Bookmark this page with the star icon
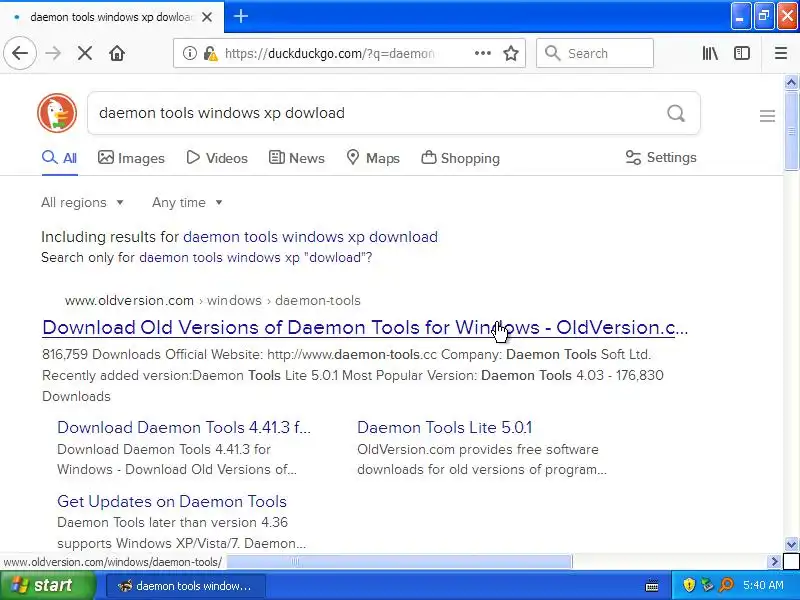 [511, 53]
